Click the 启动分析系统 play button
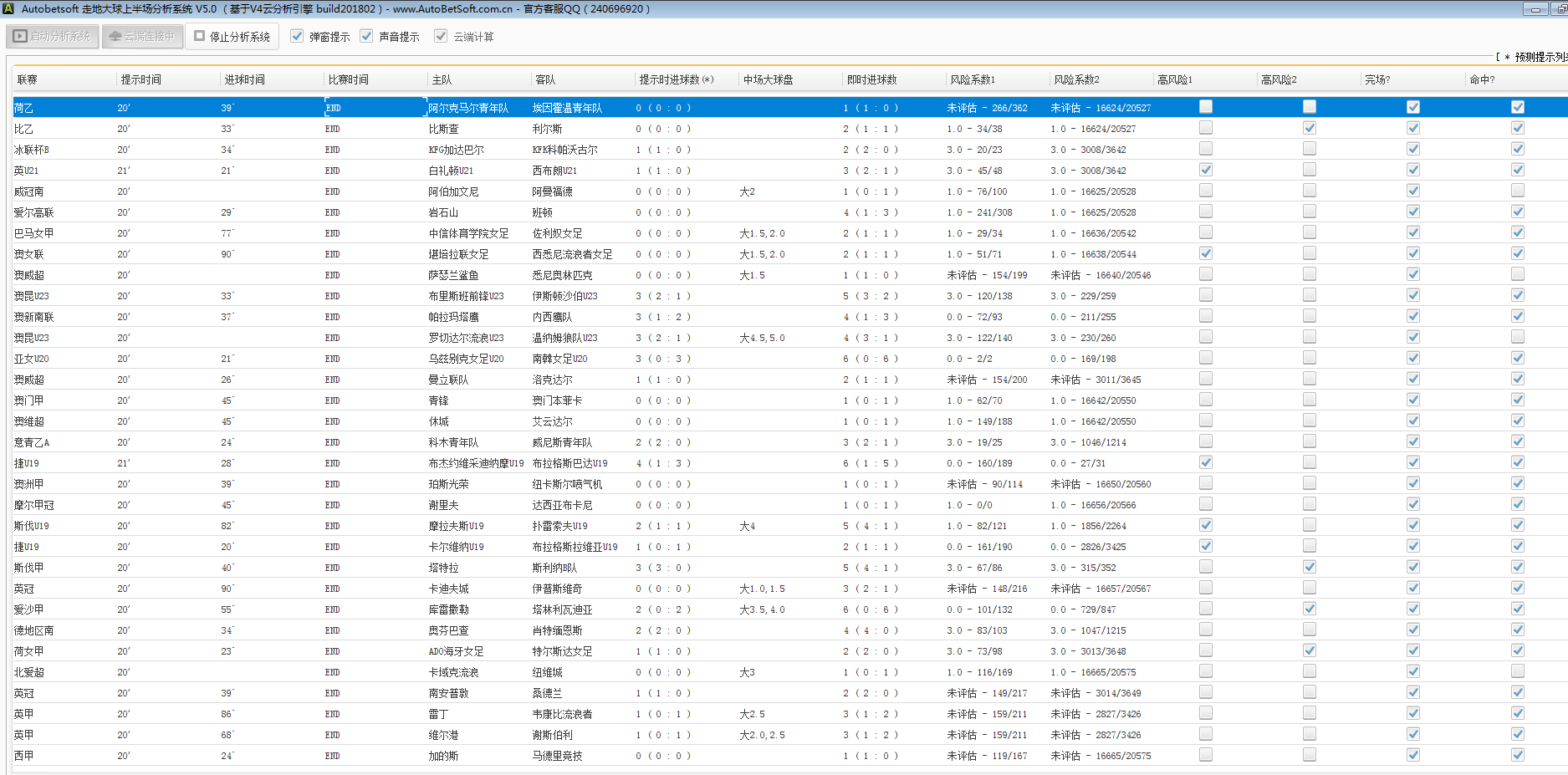This screenshot has height=775, width=1568. tap(53, 37)
